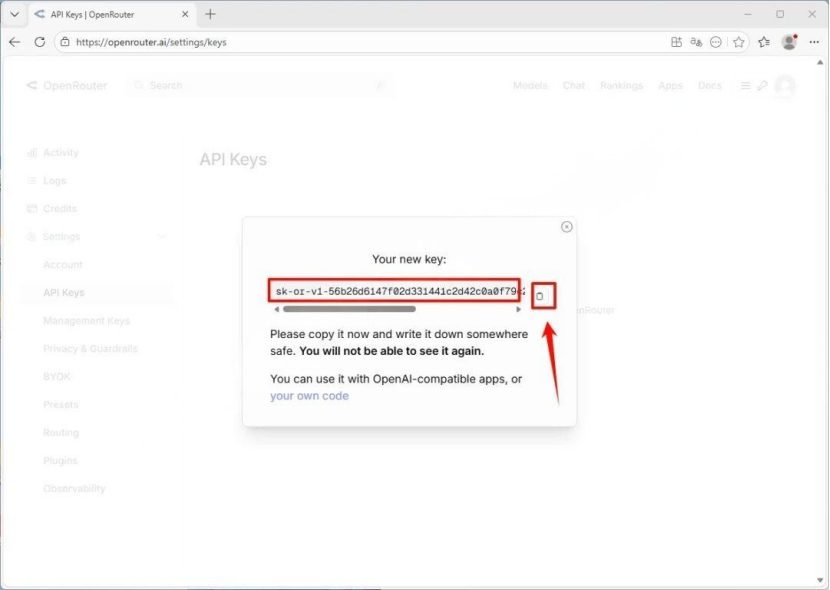This screenshot has height=590, width=830.
Task: Open Management Keys in sidebar
Action: click(86, 321)
